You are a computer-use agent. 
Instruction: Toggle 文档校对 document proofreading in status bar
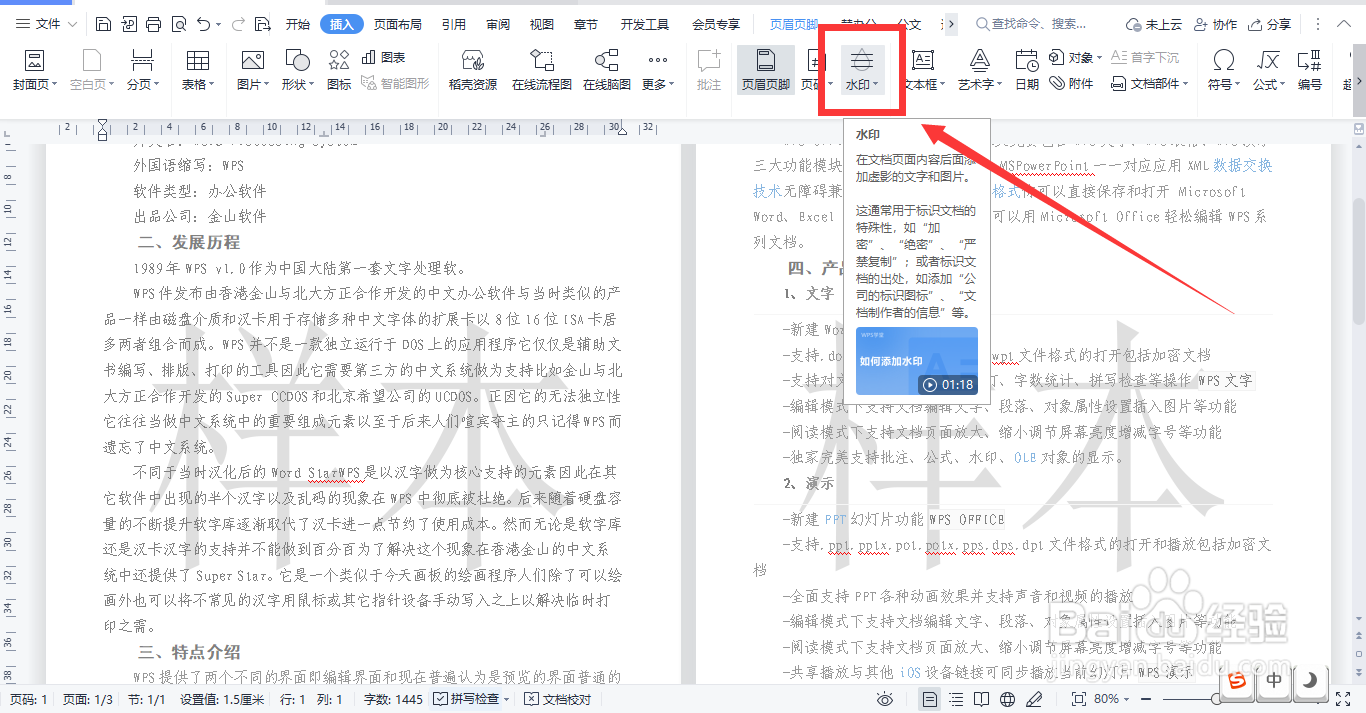pyautogui.click(x=558, y=699)
